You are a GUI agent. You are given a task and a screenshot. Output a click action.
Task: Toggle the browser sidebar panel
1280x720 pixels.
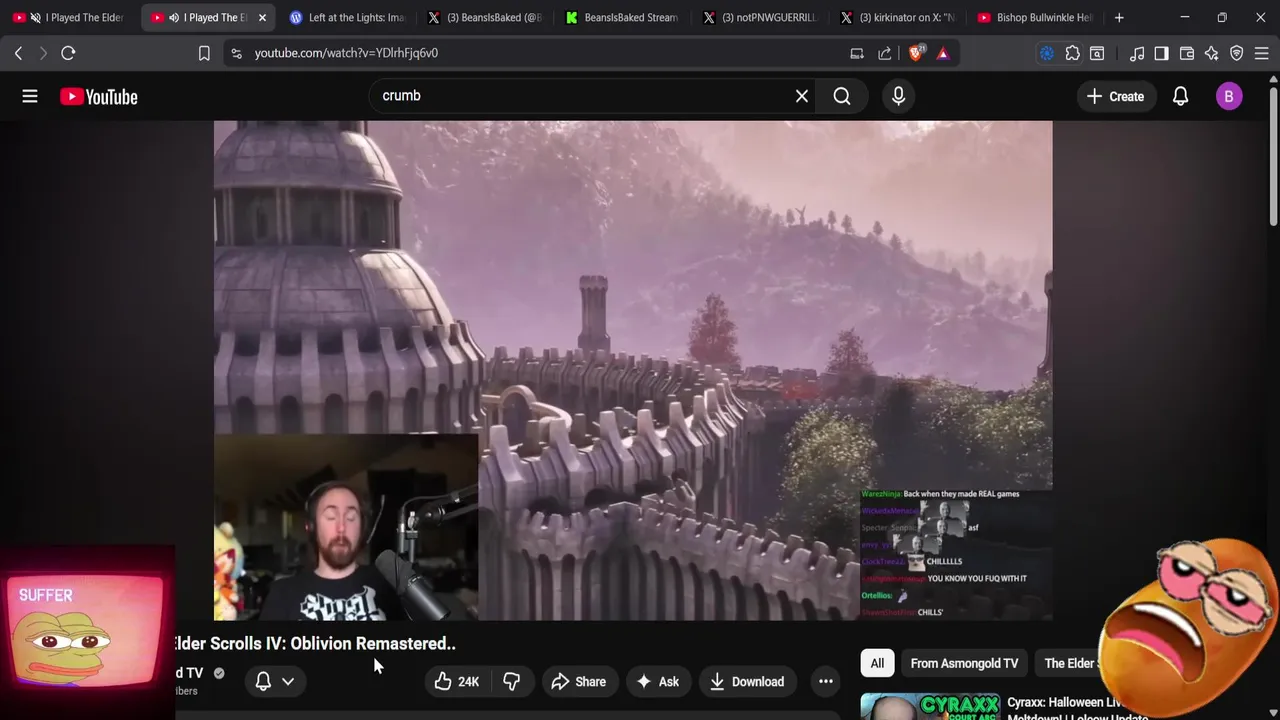(x=1161, y=53)
